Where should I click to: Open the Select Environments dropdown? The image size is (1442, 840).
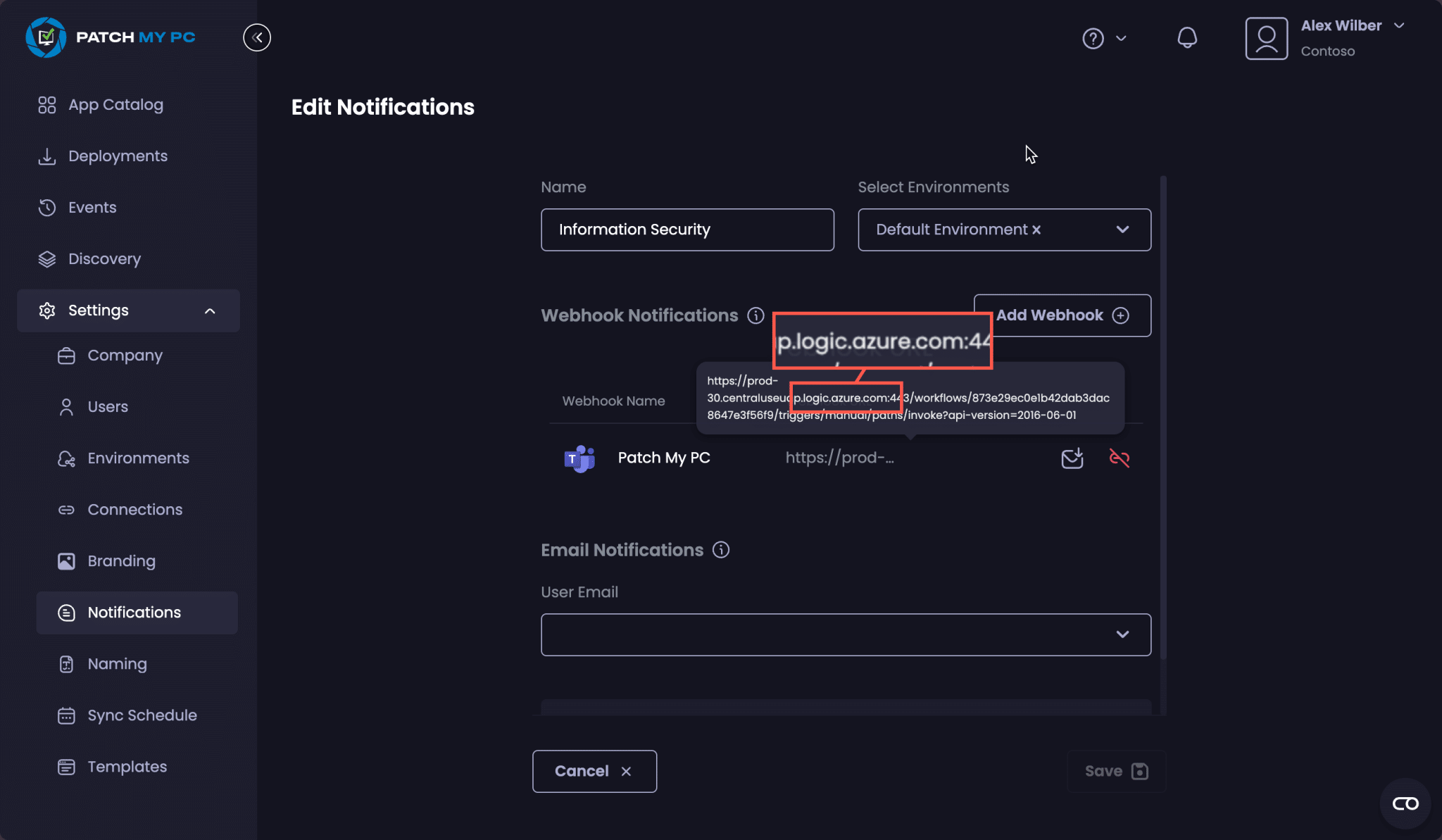click(x=1122, y=230)
